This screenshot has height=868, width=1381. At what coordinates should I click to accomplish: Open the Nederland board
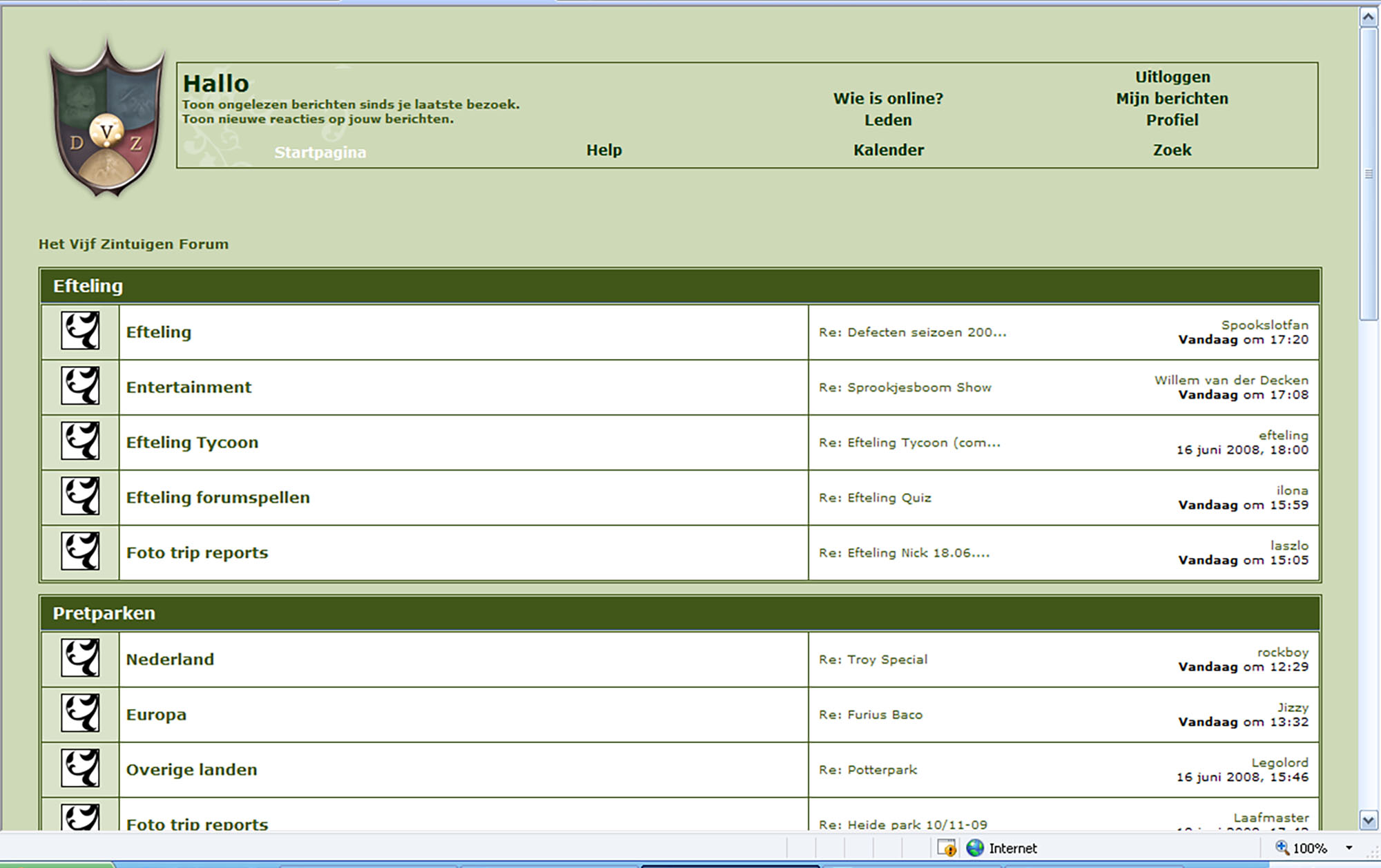coord(170,659)
